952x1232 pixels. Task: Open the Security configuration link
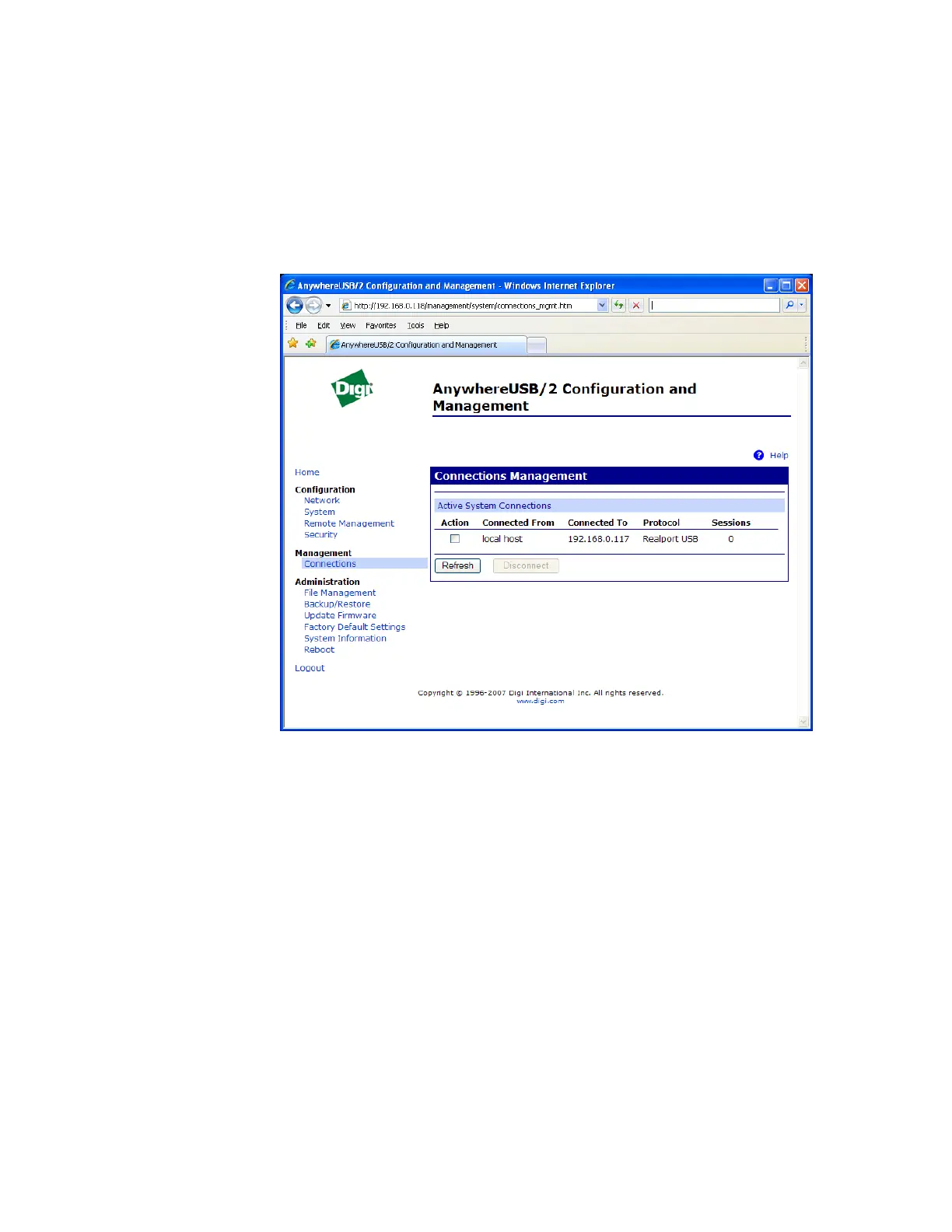[x=321, y=535]
